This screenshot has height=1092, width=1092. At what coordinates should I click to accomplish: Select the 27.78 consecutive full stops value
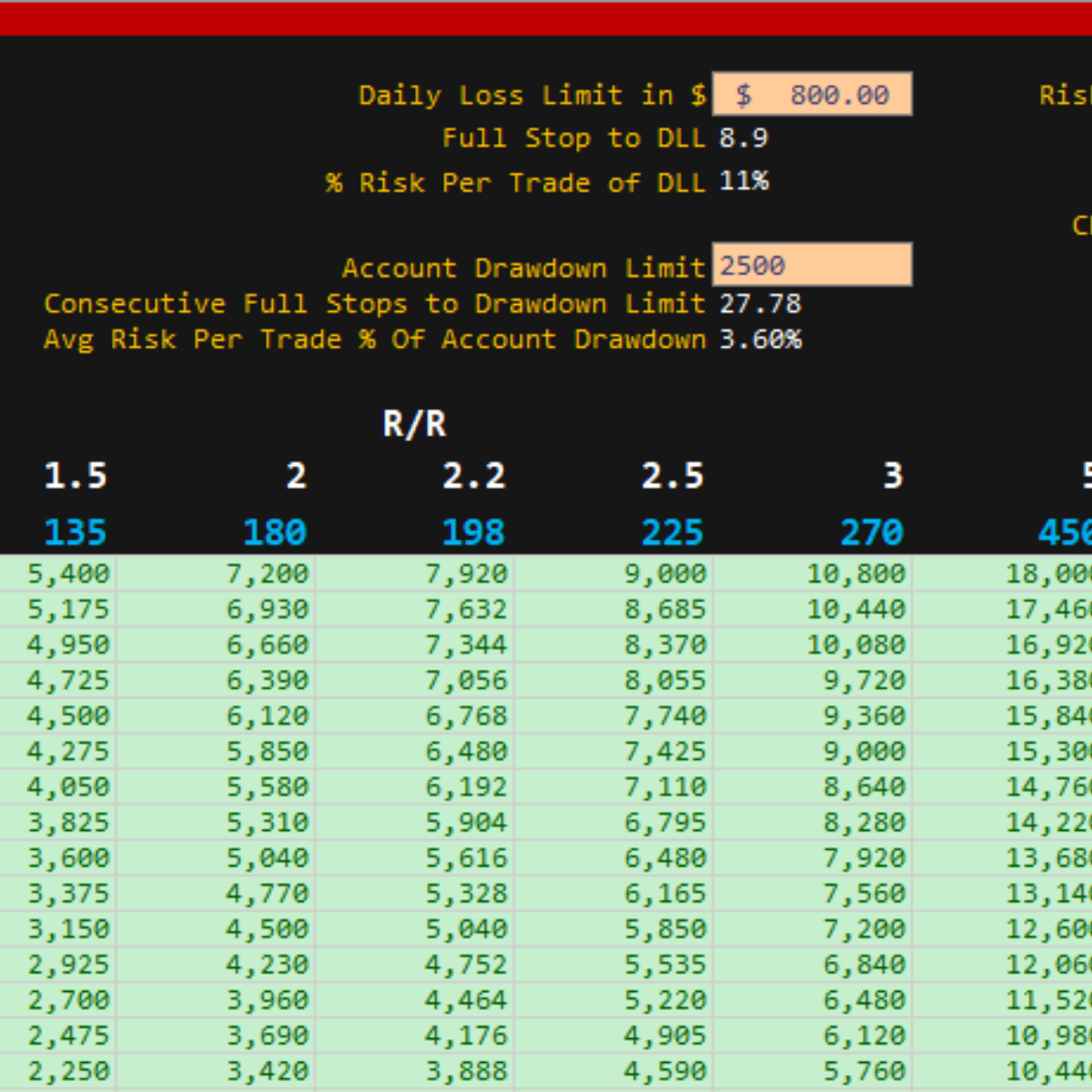[x=760, y=303]
